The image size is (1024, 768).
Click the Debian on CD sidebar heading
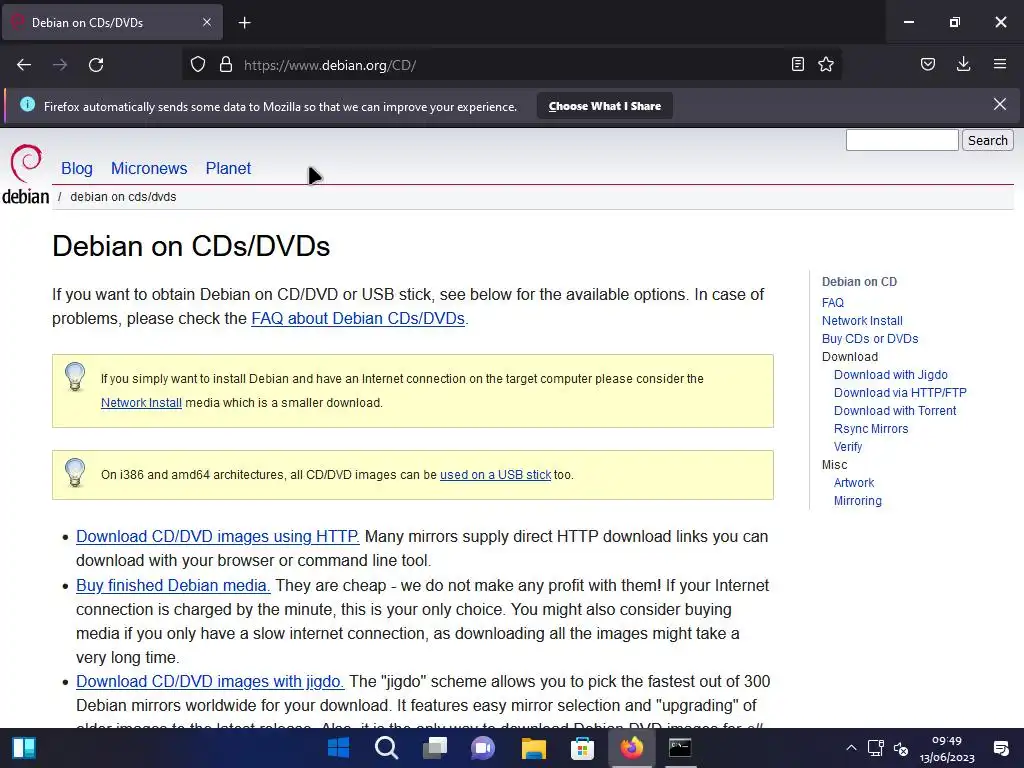click(859, 281)
